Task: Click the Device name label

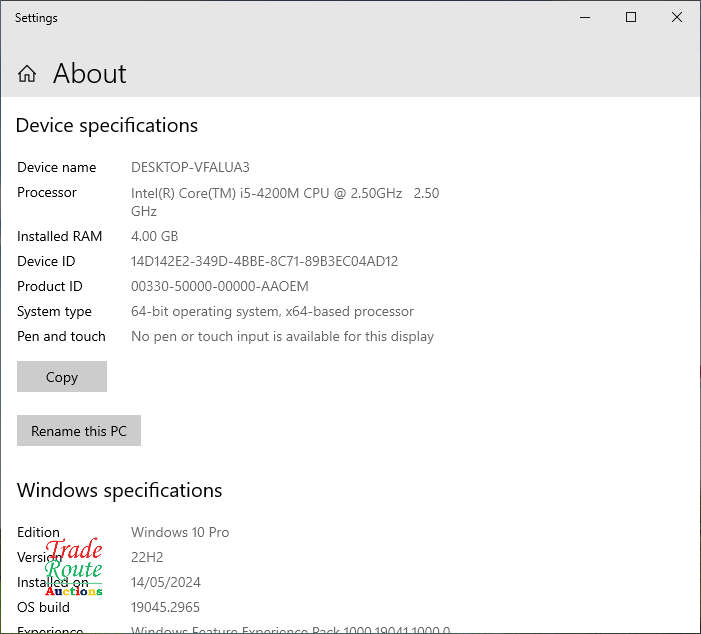Action: [56, 167]
